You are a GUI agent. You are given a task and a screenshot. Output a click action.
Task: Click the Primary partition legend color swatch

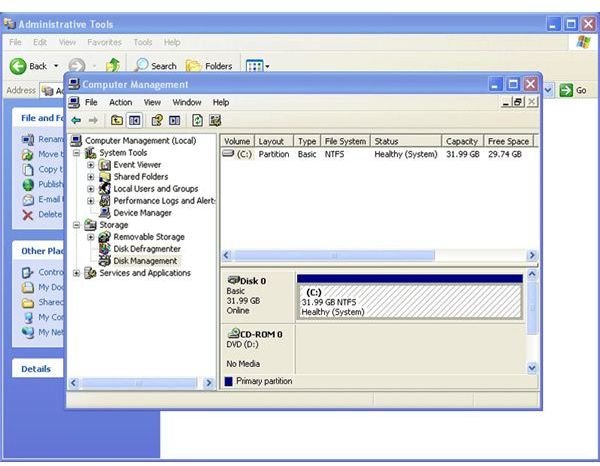tap(228, 381)
